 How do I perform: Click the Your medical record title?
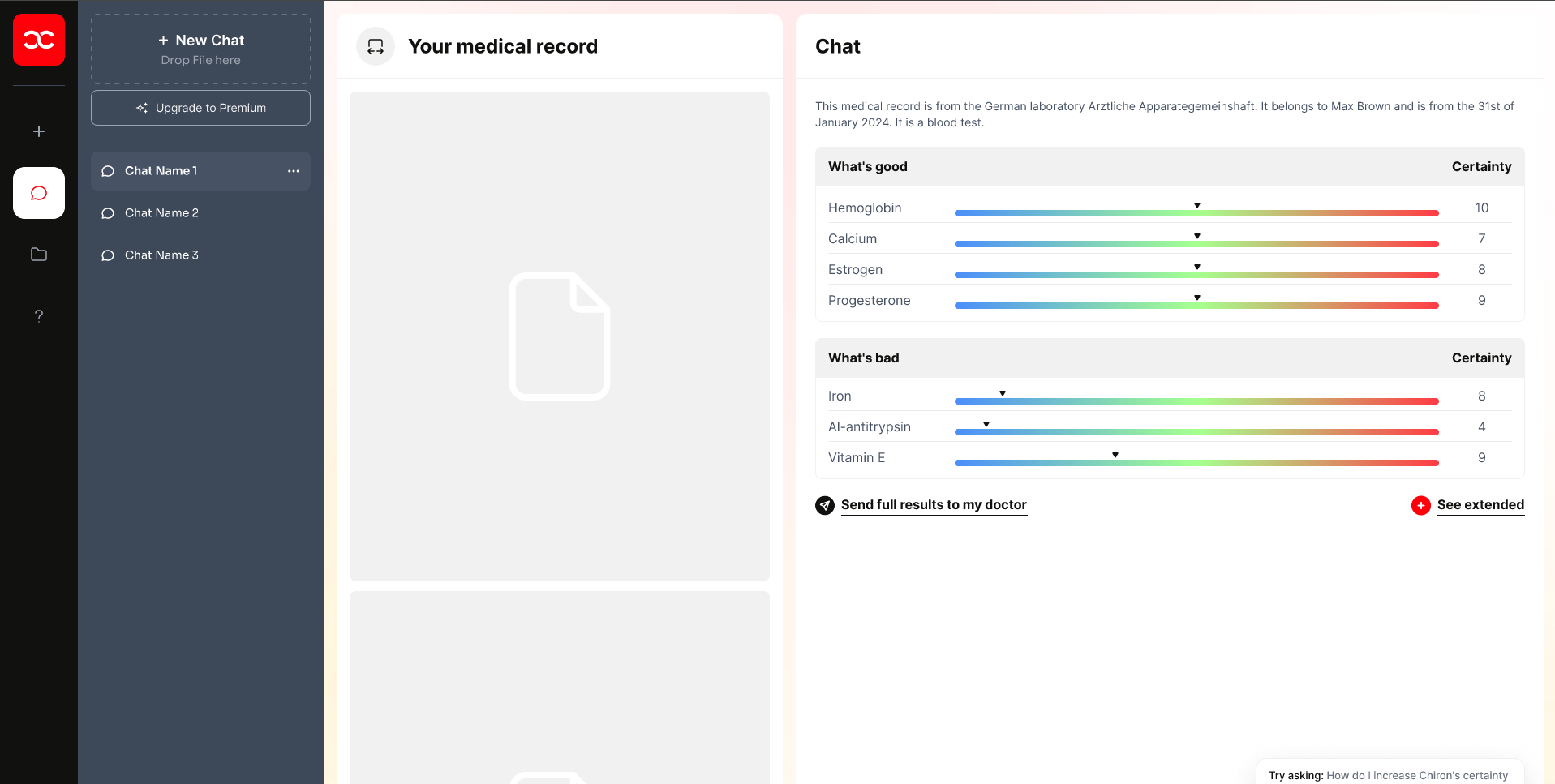click(x=503, y=46)
